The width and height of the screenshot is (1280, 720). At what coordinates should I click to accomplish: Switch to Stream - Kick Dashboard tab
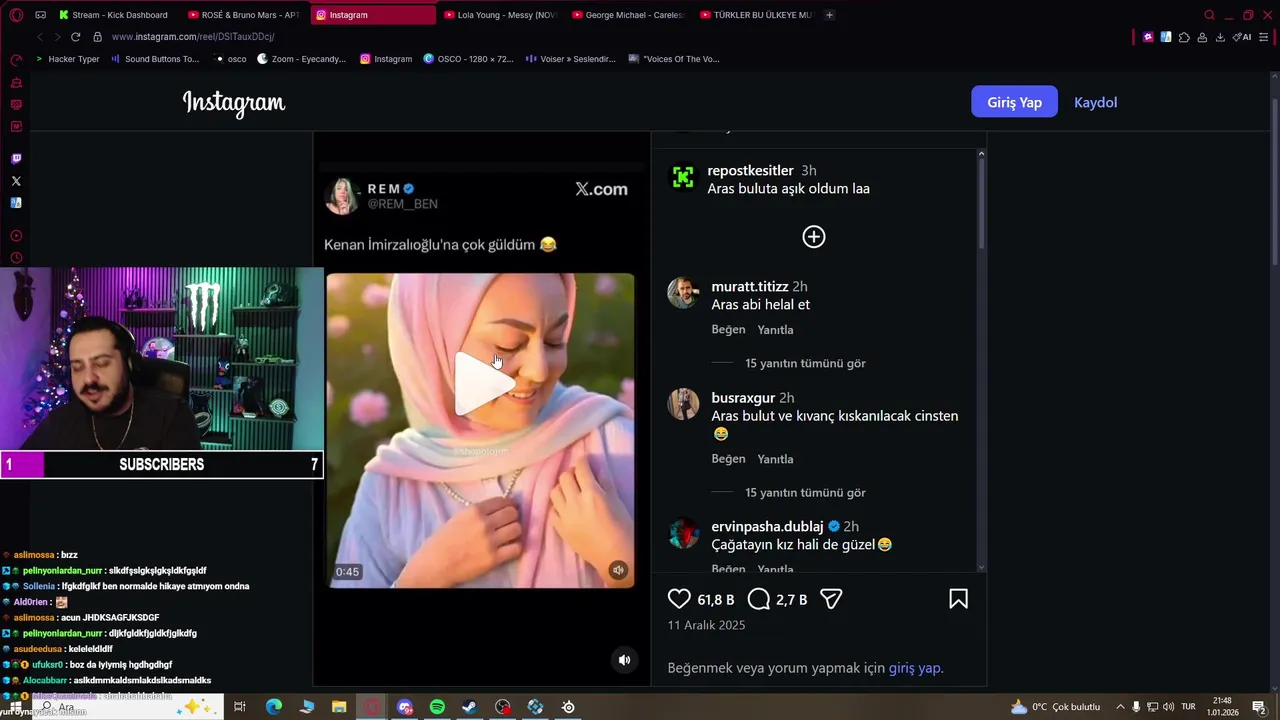coord(113,15)
